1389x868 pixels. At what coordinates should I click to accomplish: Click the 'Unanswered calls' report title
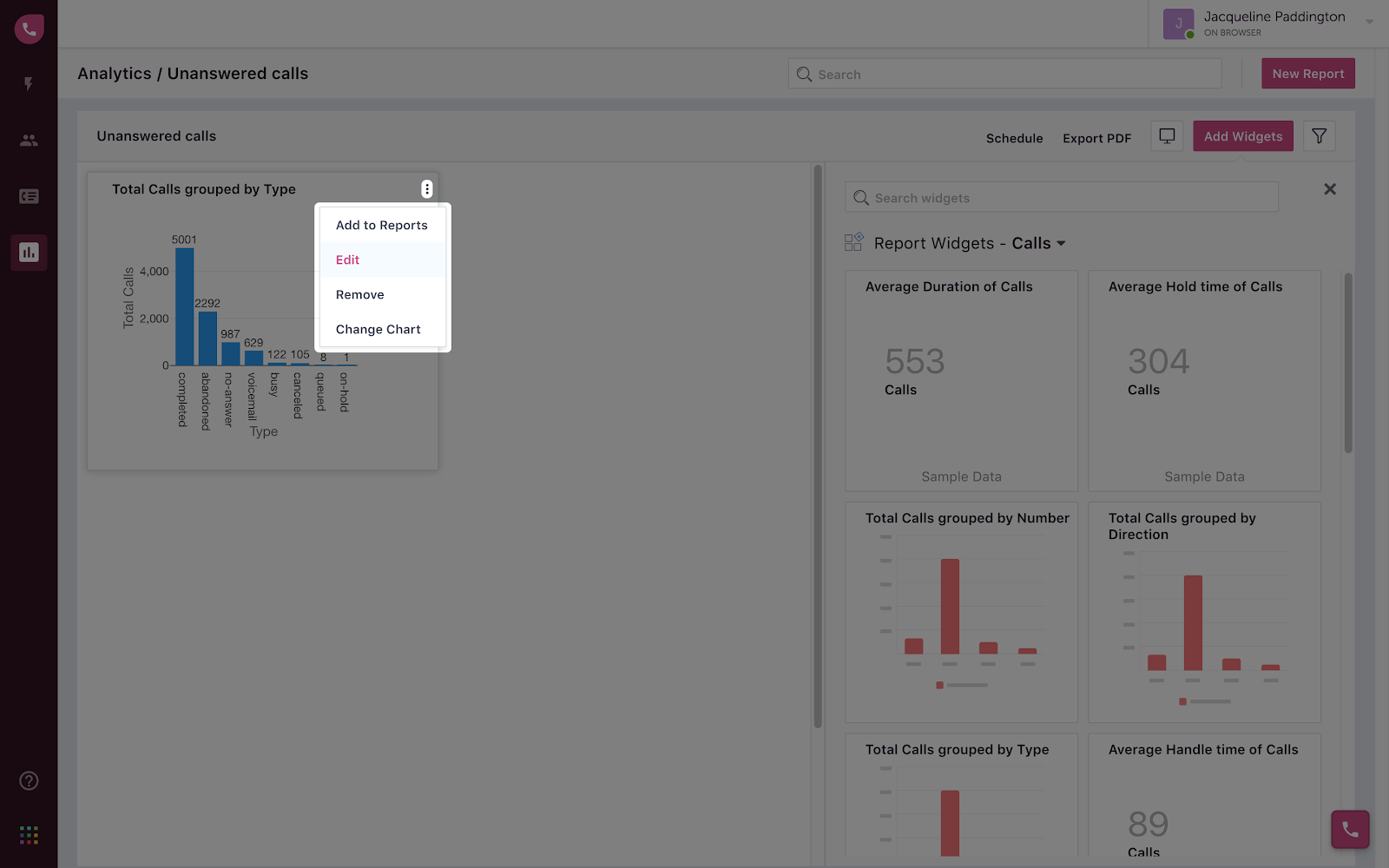pyautogui.click(x=156, y=136)
